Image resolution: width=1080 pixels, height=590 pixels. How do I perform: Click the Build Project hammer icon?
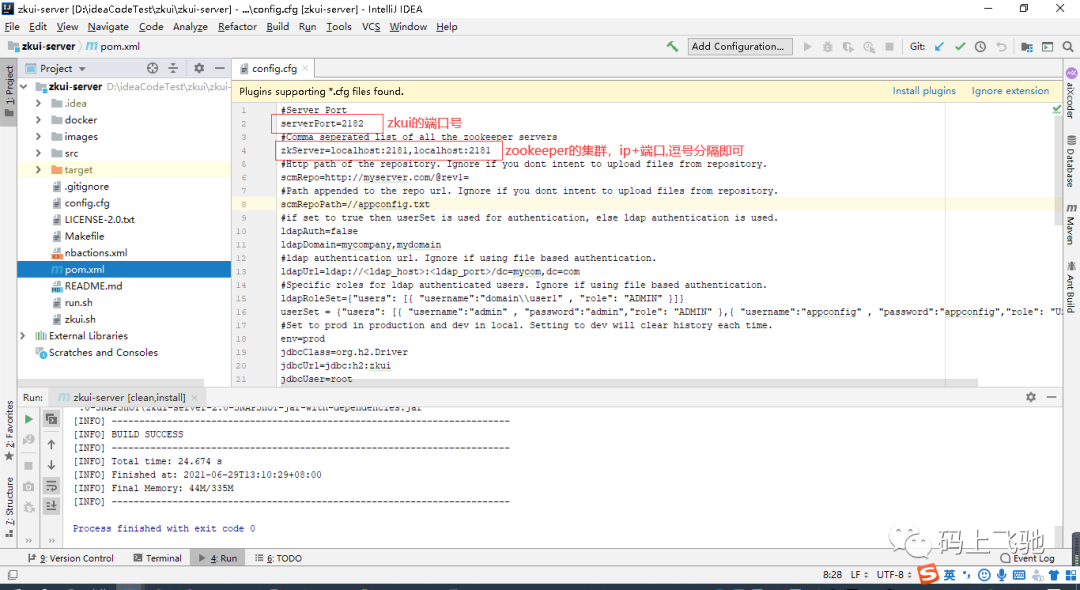(672, 46)
